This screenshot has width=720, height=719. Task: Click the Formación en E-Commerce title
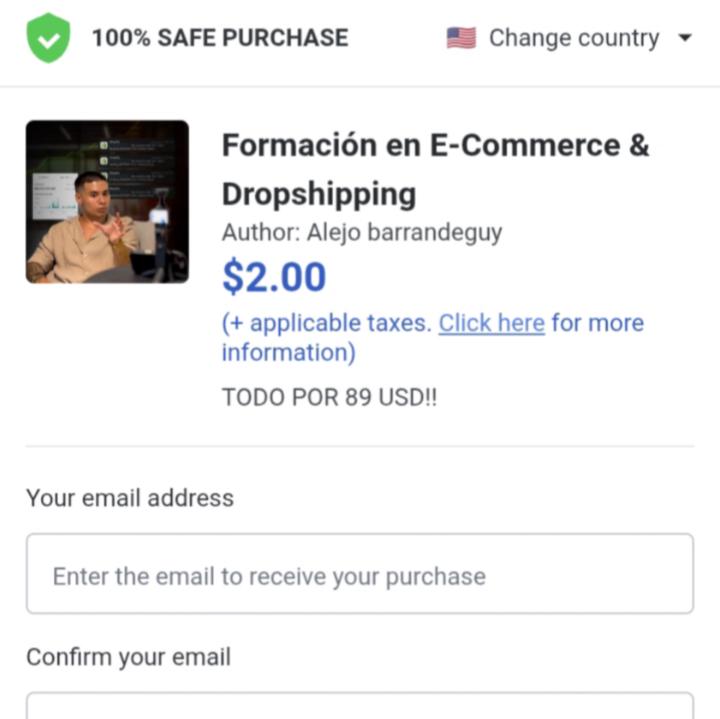(435, 146)
